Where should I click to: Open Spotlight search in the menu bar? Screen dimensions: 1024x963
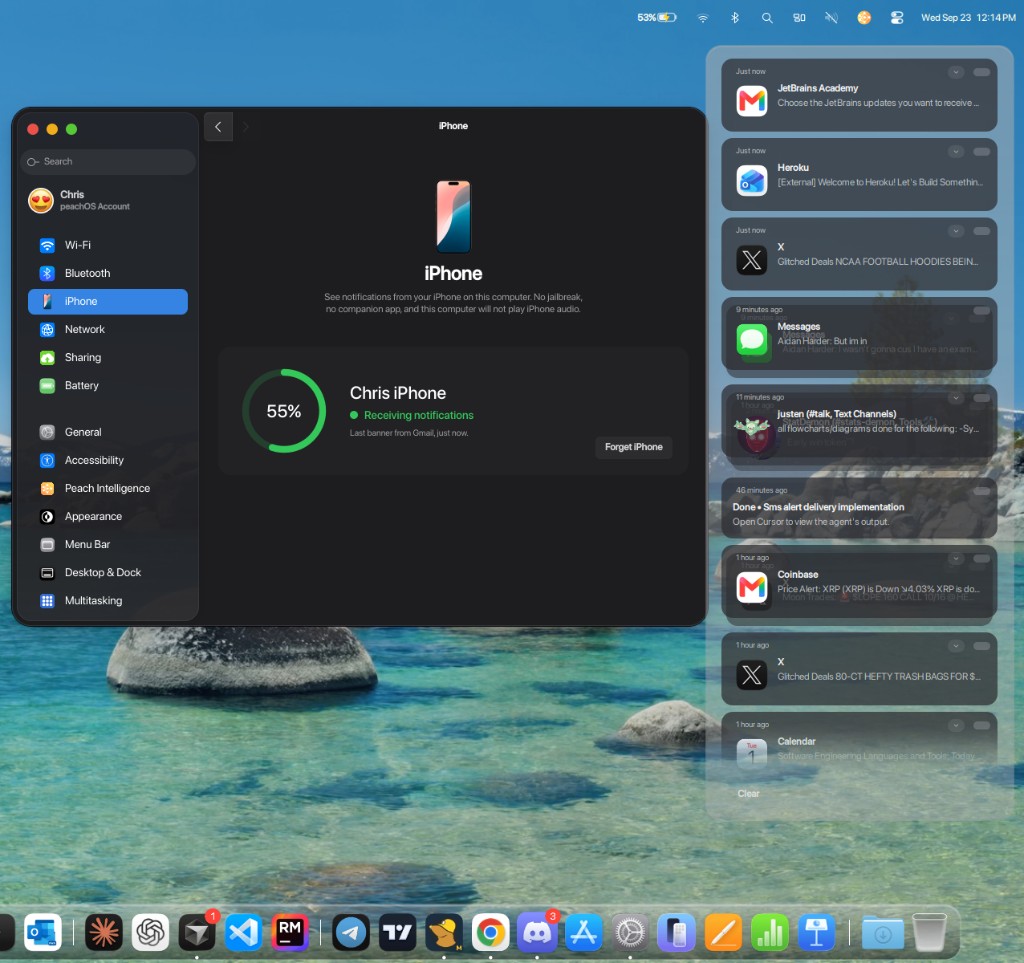[x=767, y=18]
